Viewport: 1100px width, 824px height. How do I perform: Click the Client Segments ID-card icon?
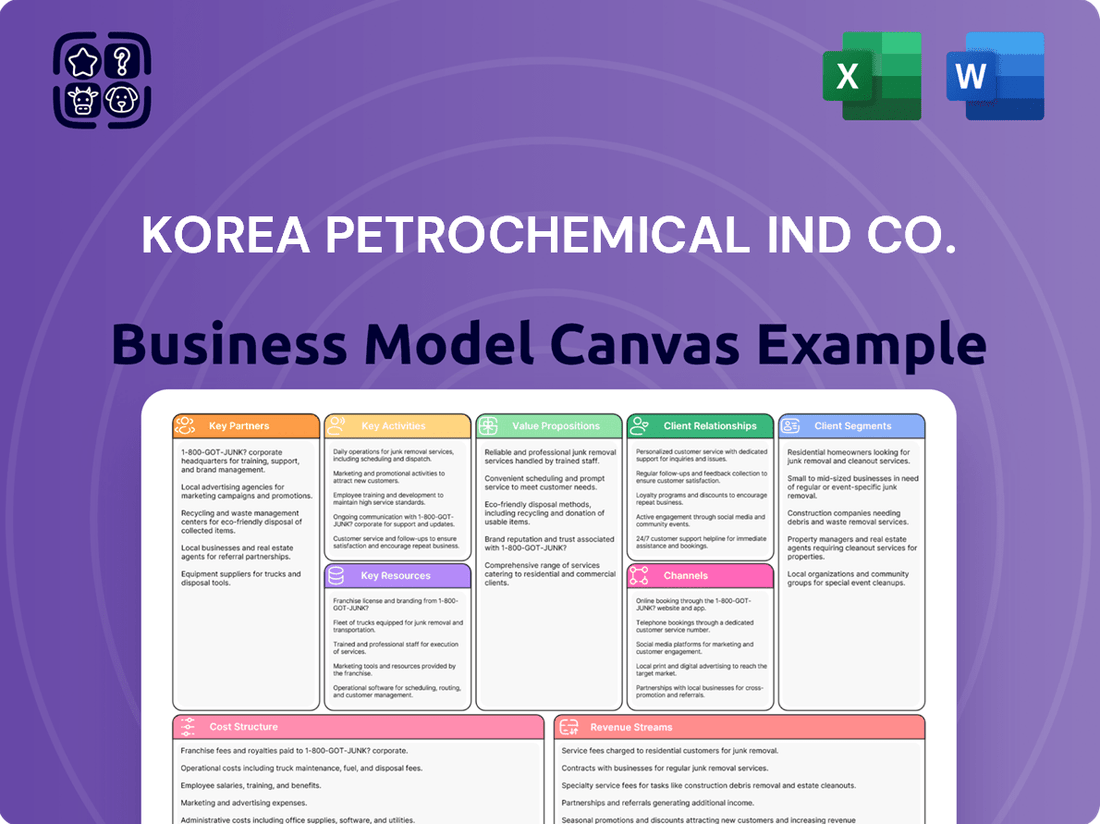pyautogui.click(x=791, y=425)
